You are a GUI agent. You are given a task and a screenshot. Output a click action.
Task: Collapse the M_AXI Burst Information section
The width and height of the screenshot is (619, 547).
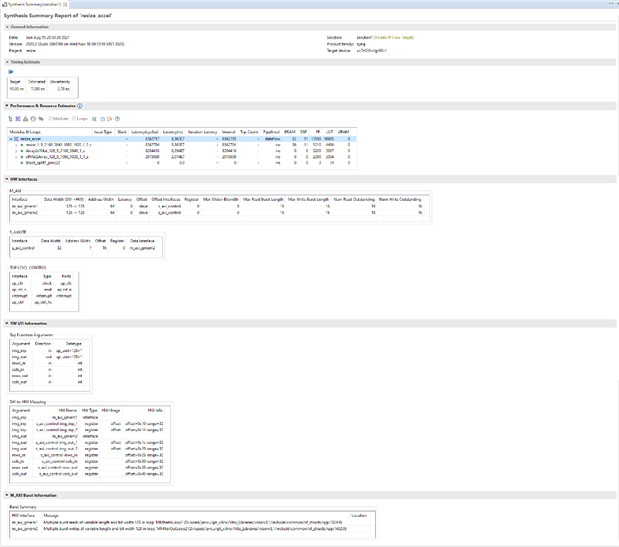(x=4, y=495)
